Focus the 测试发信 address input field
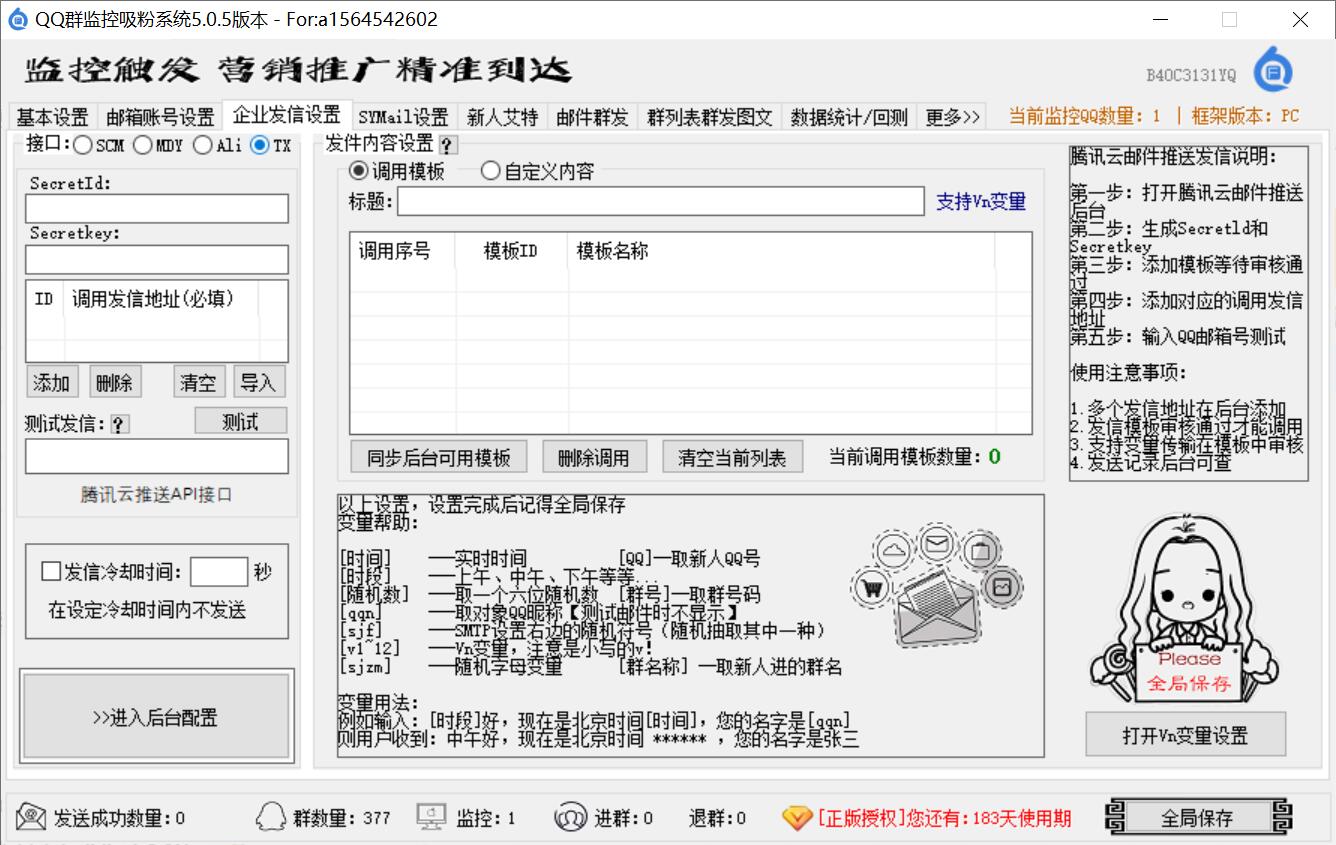Viewport: 1336px width, 845px height. (x=157, y=456)
